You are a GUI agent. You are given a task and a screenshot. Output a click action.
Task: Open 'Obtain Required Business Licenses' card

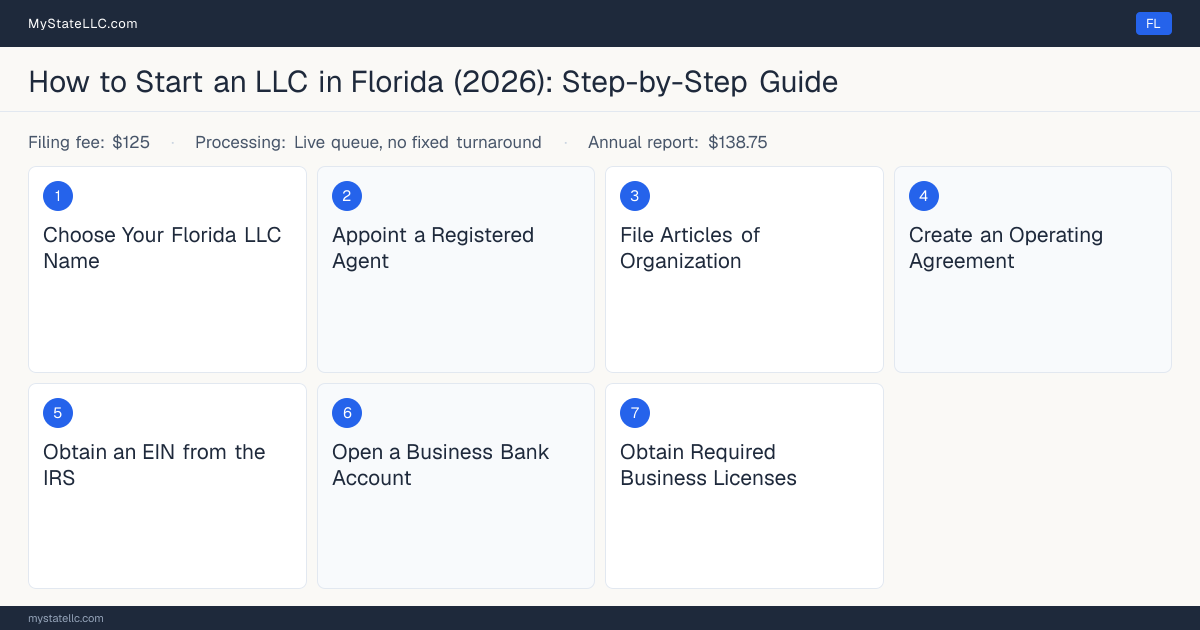coord(744,486)
